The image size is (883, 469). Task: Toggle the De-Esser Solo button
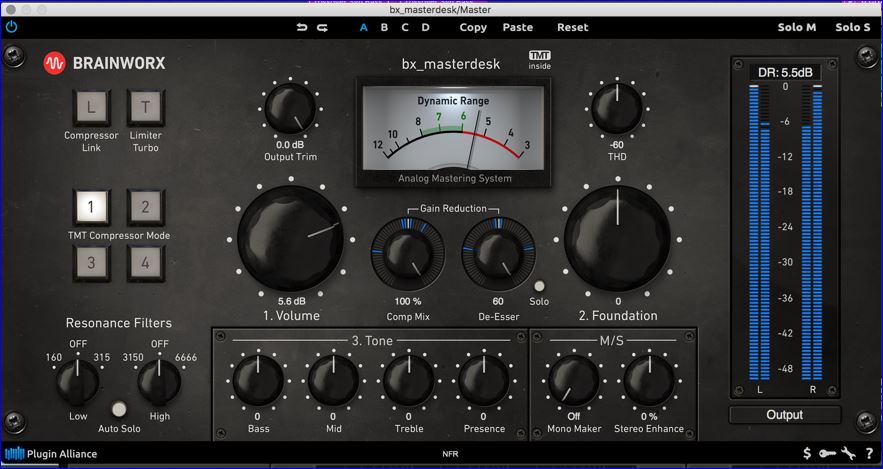[539, 287]
